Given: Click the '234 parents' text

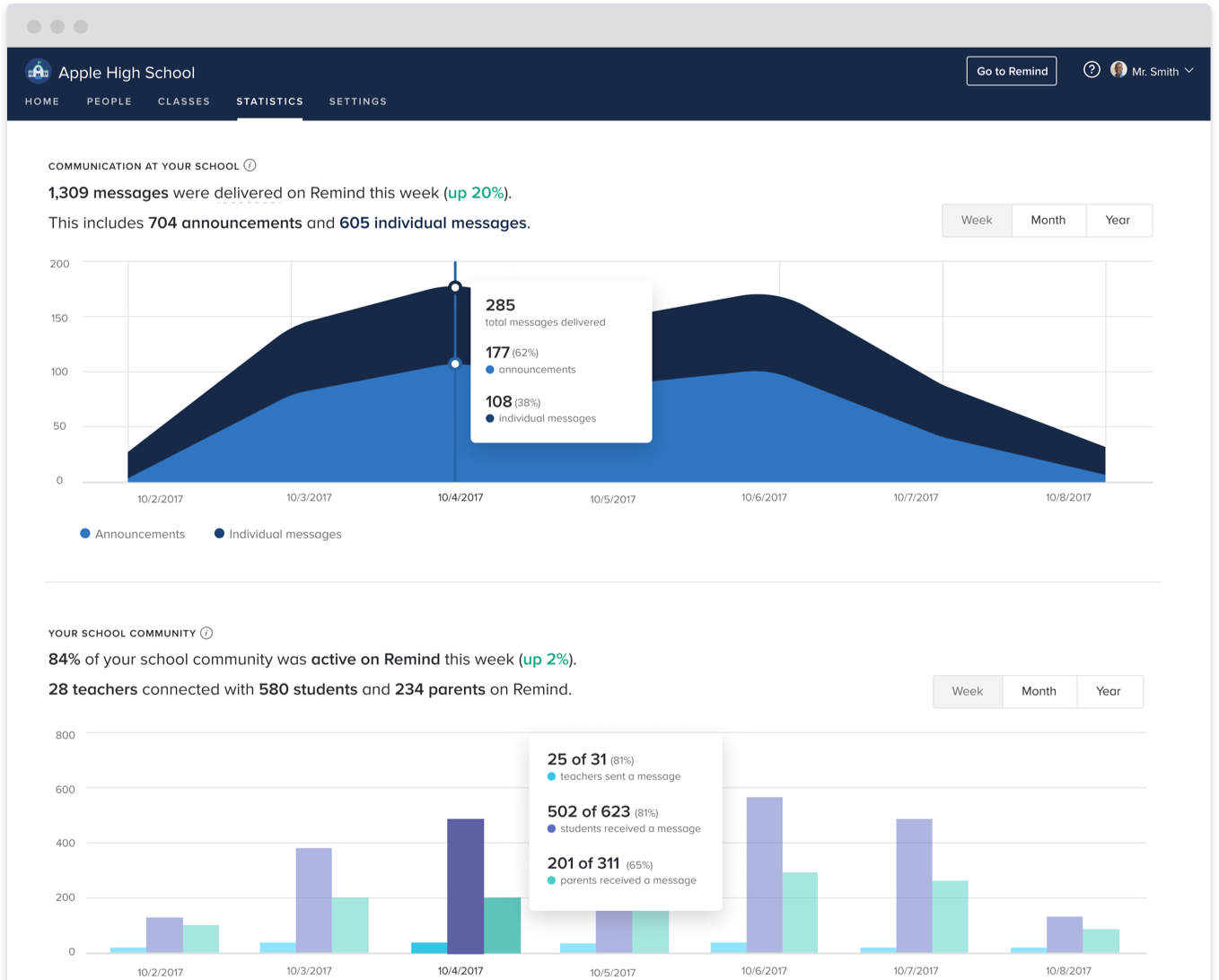Looking at the screenshot, I should pos(440,689).
